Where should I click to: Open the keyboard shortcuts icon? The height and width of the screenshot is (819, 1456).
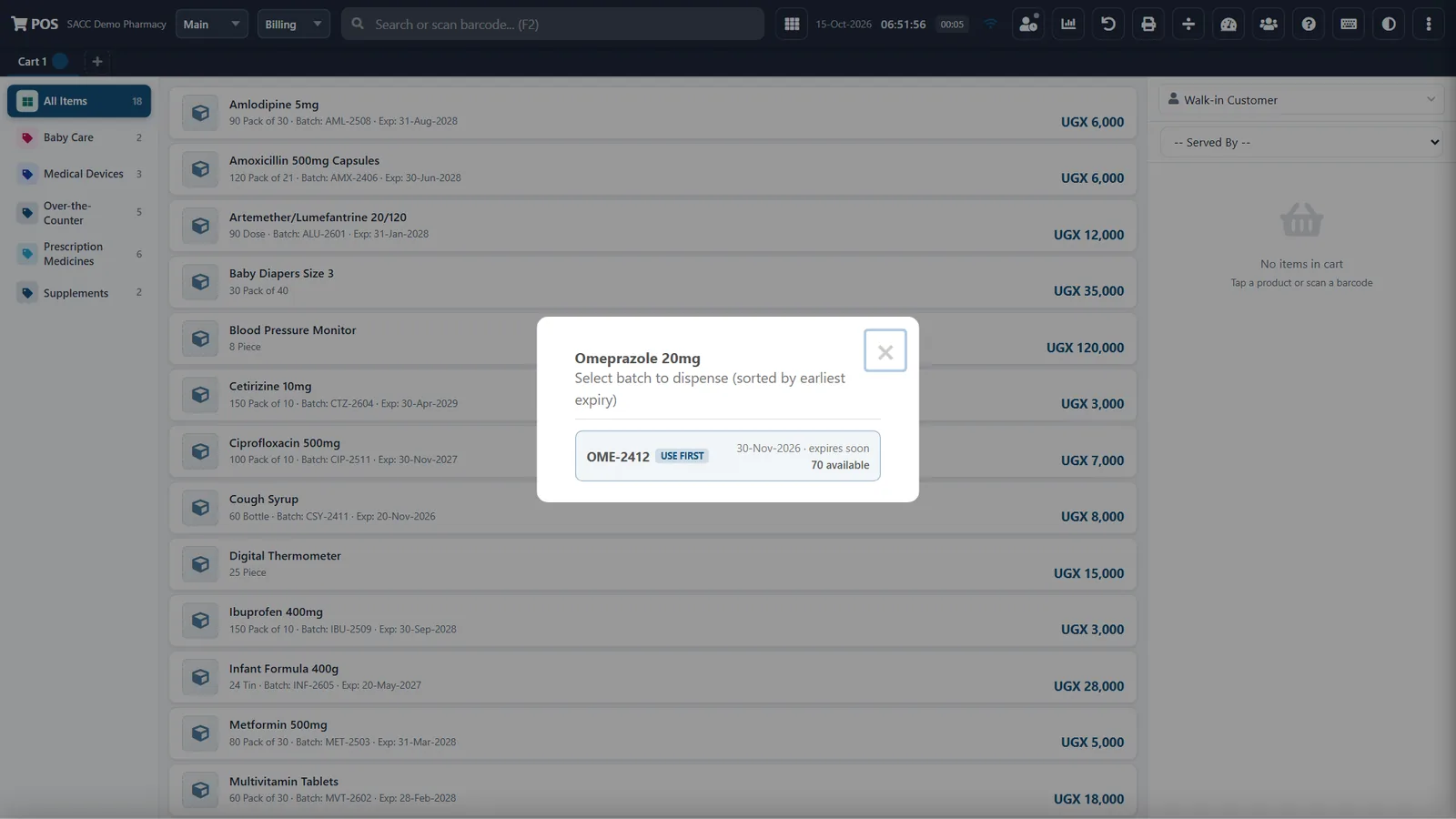[x=1349, y=25]
